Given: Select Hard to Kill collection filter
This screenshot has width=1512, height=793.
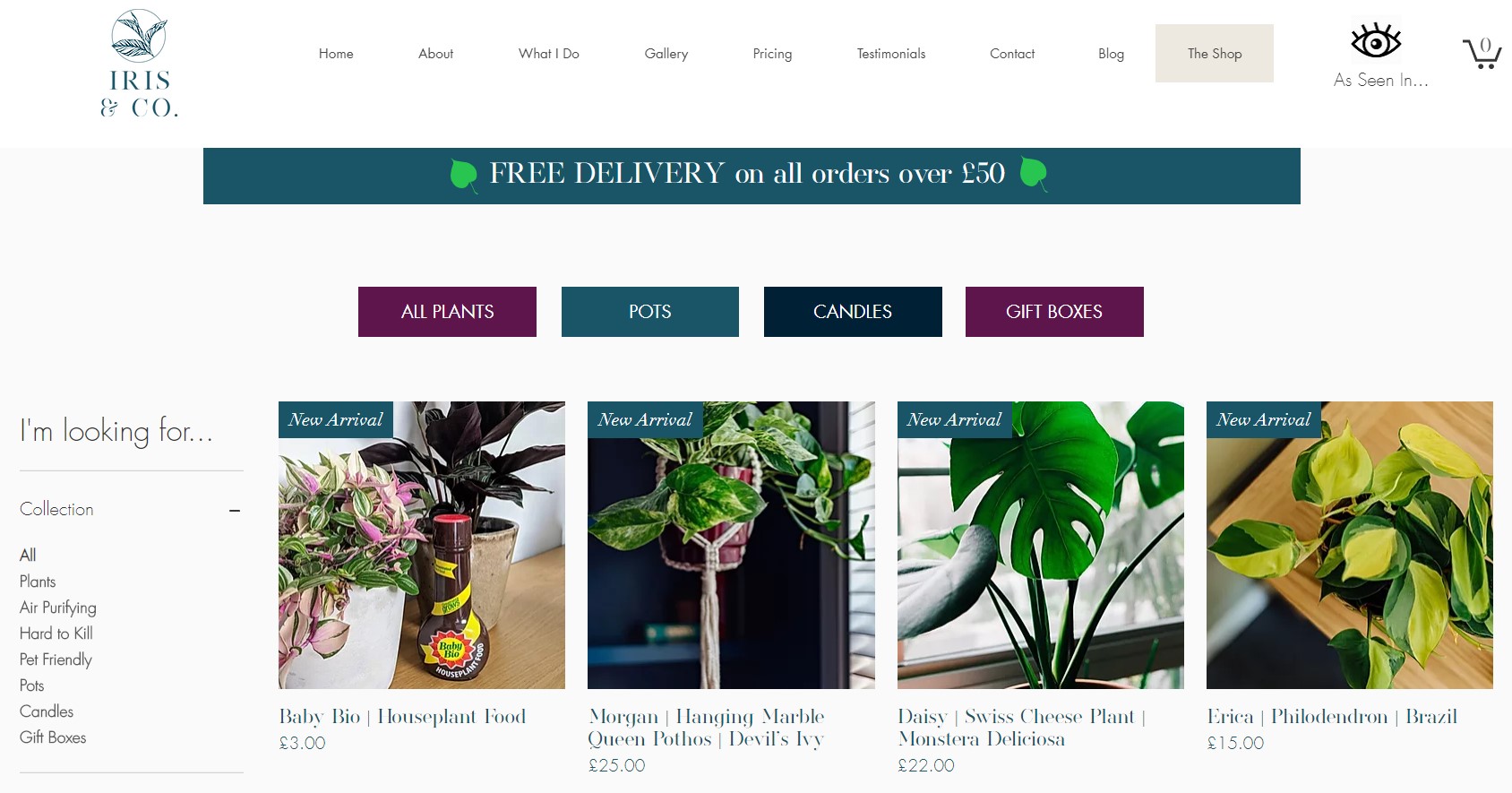Looking at the screenshot, I should 56,634.
